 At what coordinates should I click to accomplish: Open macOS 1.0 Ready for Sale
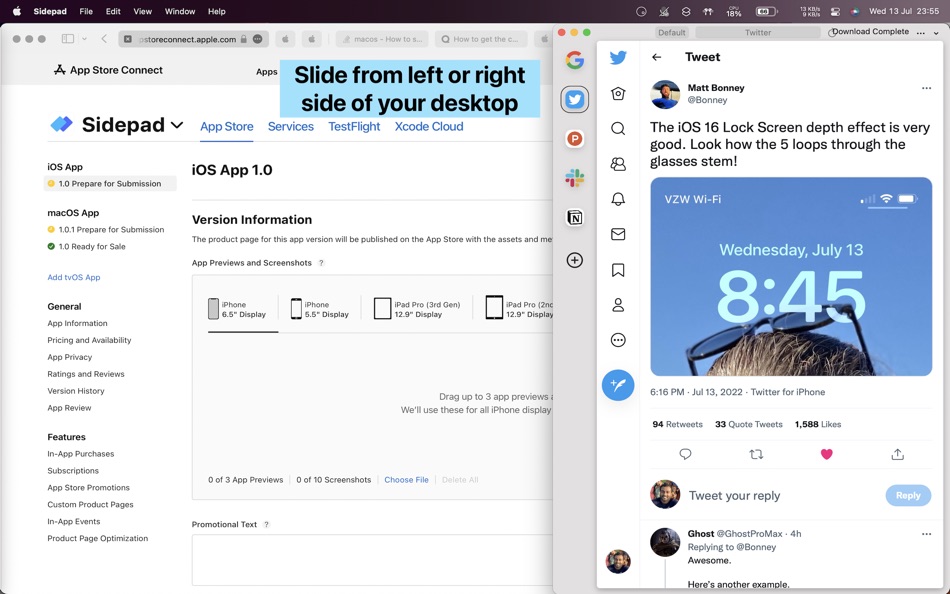[x=87, y=247]
